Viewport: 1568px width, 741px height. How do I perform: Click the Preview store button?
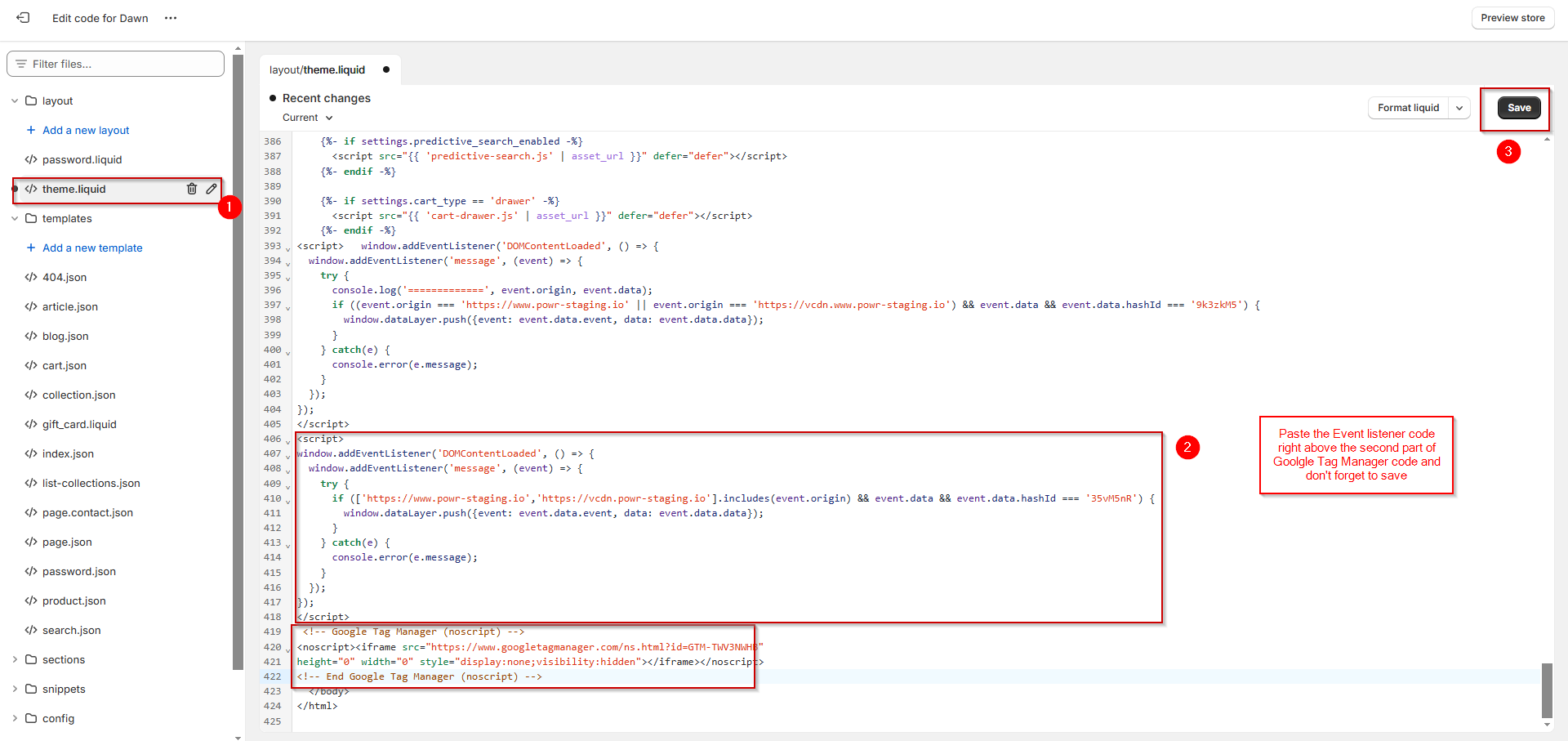pyautogui.click(x=1512, y=18)
